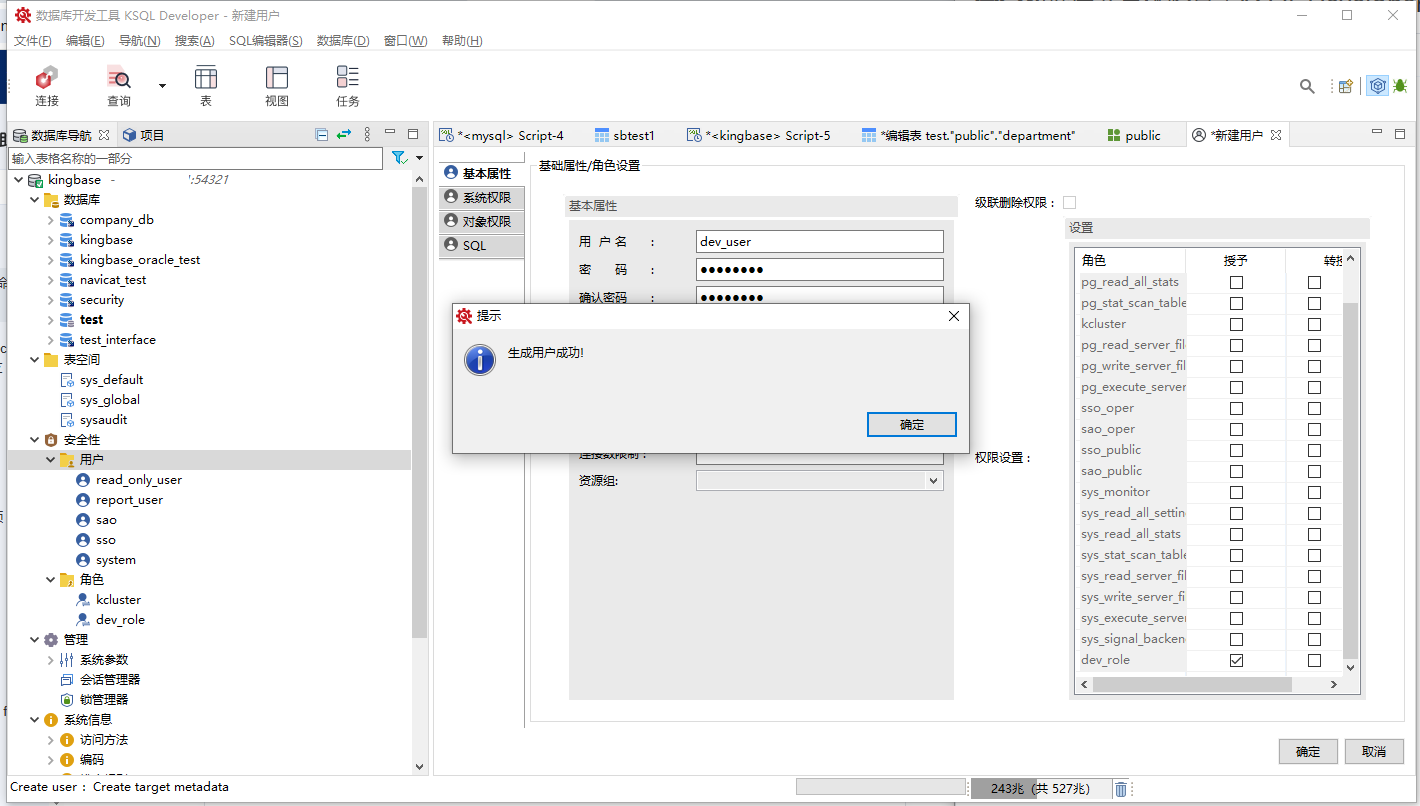Click the funnel filter icon in navigator
Viewport: 1420px width, 806px height.
399,158
